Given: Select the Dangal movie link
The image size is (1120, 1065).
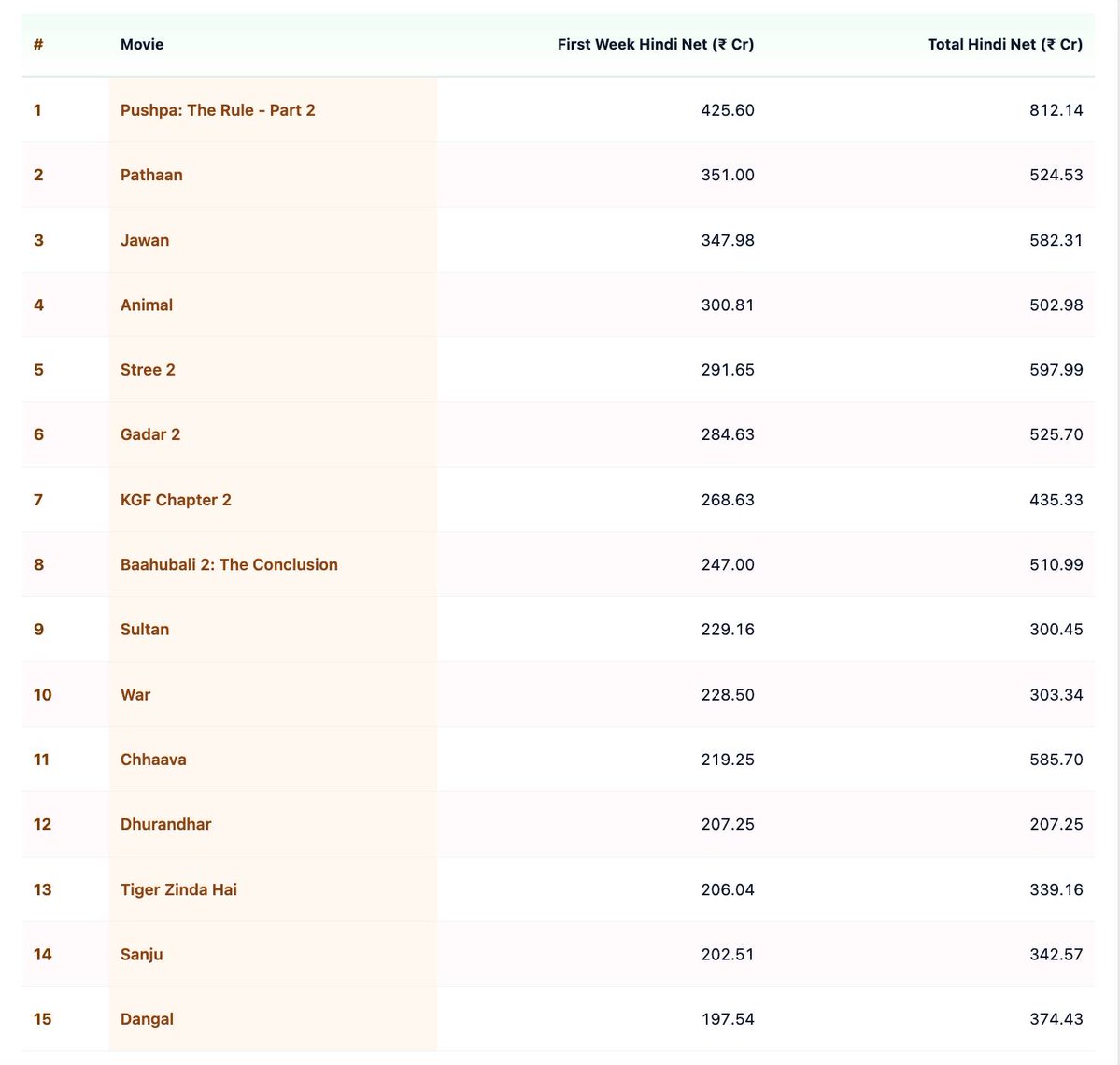Looking at the screenshot, I should point(147,1019).
